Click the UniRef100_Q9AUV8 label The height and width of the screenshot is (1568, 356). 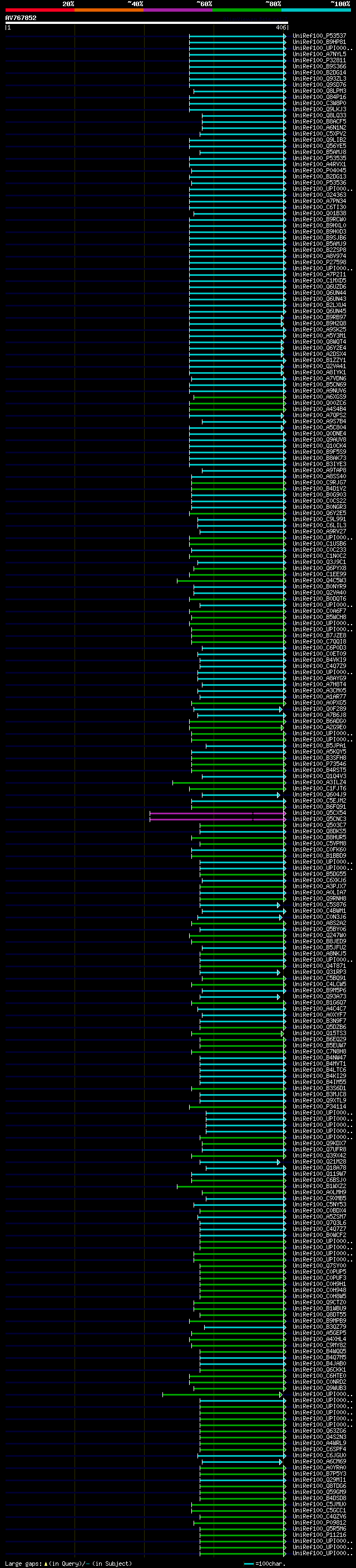319,439
